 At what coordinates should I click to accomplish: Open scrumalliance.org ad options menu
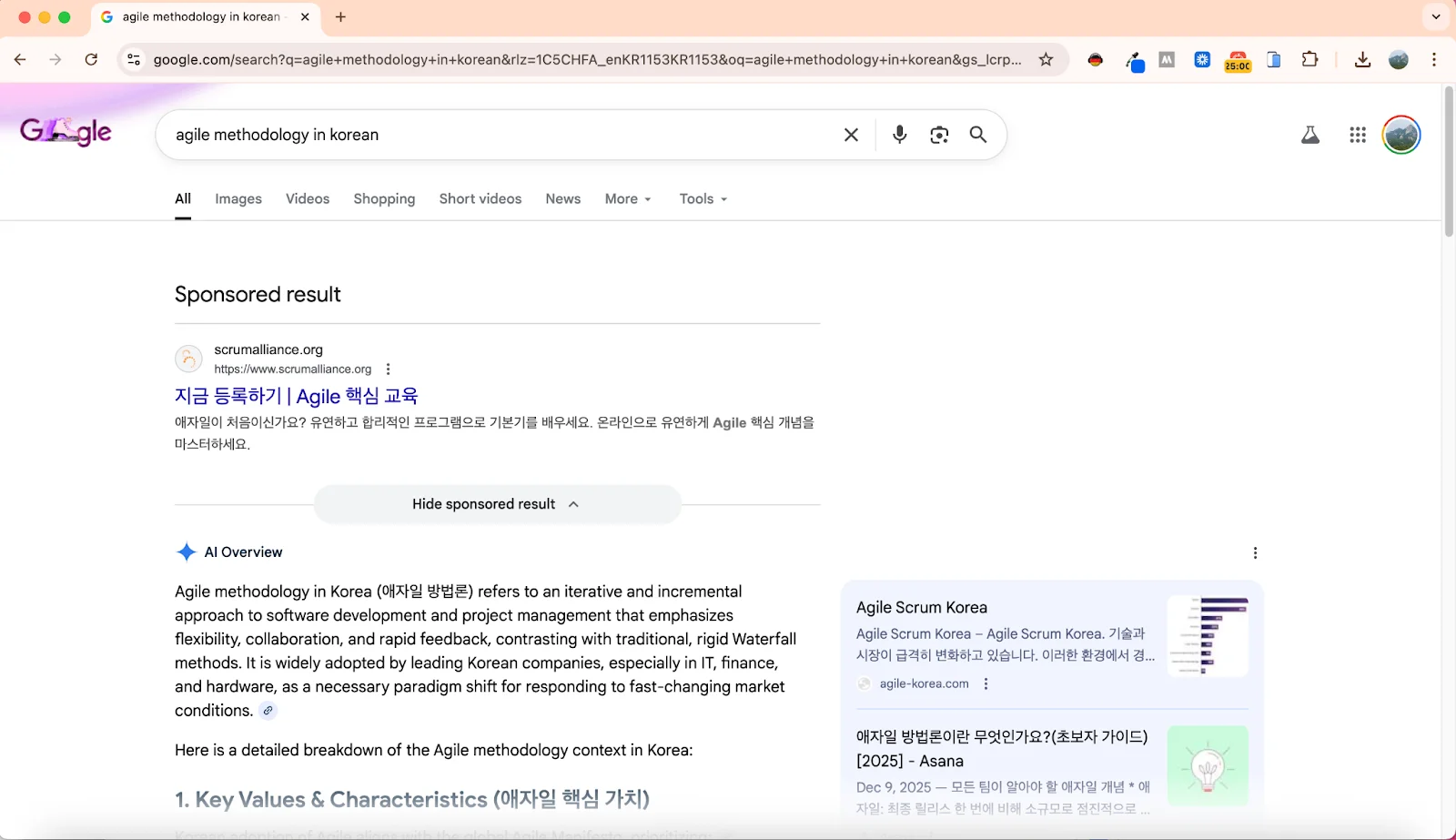389,369
